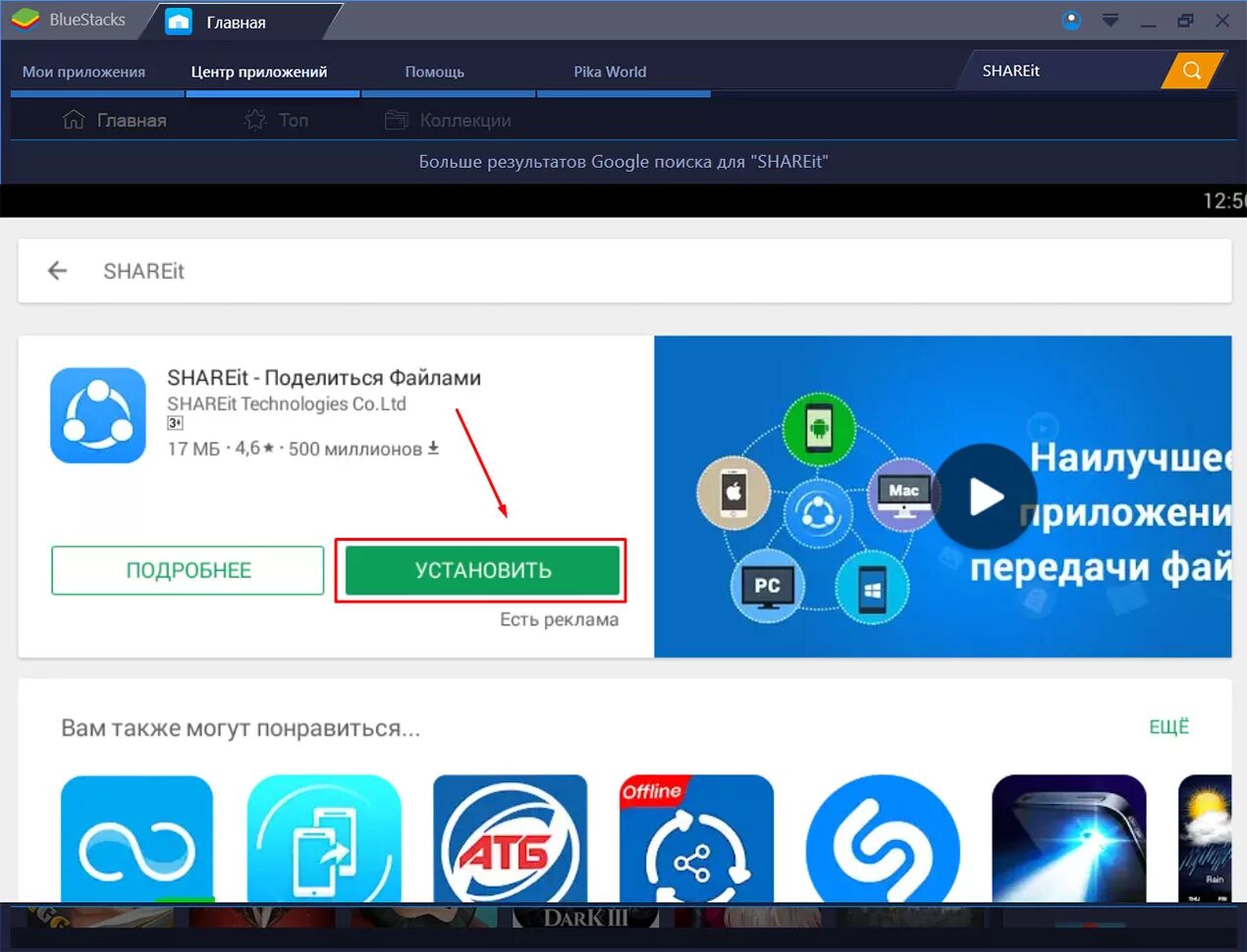This screenshot has height=952, width=1247.
Task: Click the green УСТАНОВИТЬ button
Action: pos(483,570)
